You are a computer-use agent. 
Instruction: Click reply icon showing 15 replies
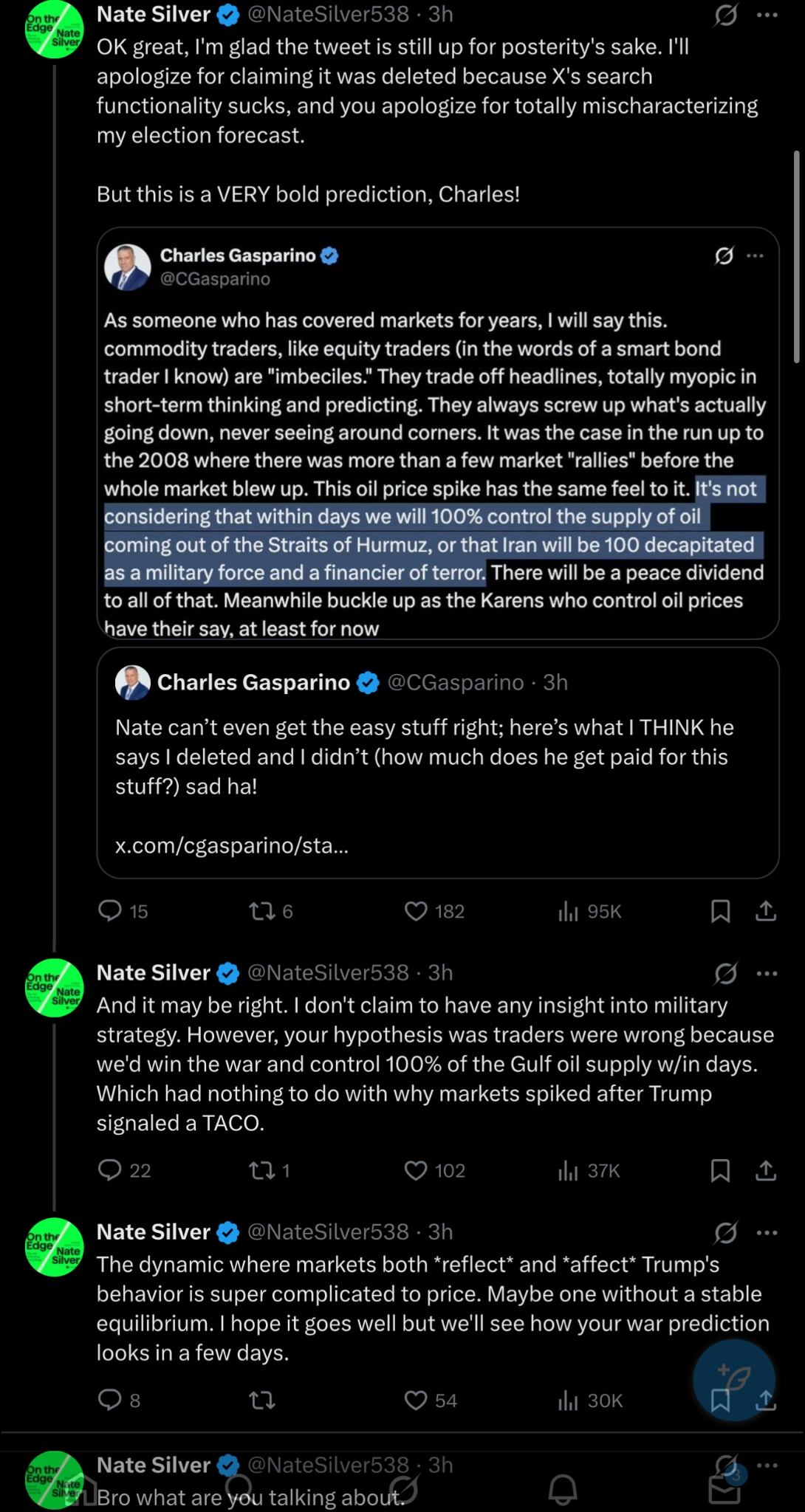[110, 911]
